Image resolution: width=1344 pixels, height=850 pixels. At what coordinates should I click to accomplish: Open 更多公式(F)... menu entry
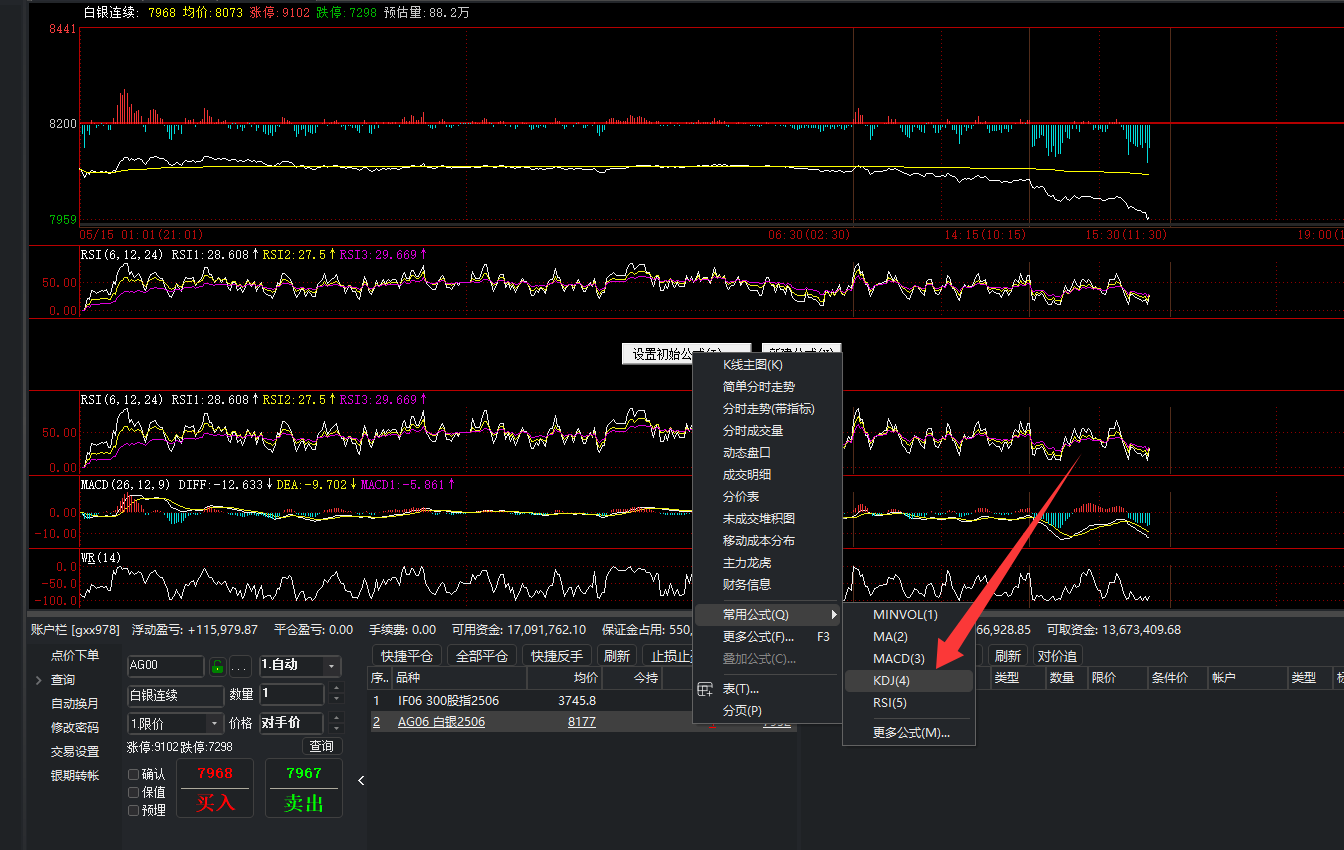click(x=768, y=637)
